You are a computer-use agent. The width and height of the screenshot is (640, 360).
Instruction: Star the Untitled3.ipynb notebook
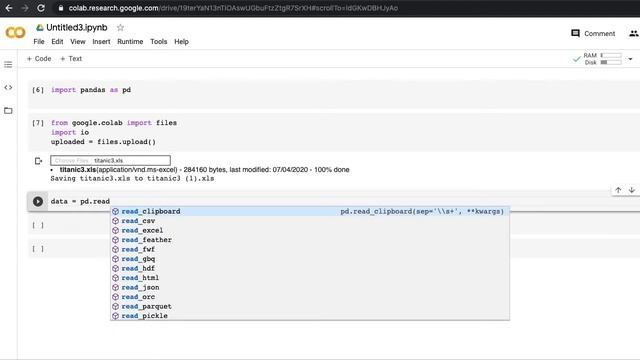coord(120,28)
